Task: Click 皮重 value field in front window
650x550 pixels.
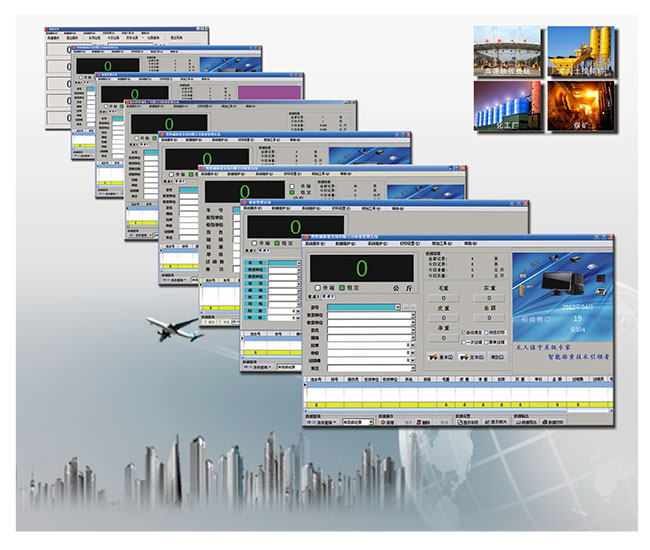Action: [444, 318]
